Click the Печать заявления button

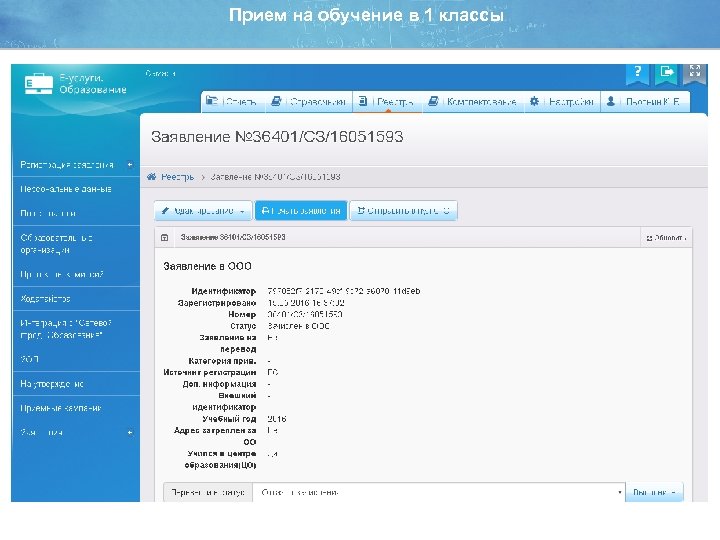[x=301, y=211]
